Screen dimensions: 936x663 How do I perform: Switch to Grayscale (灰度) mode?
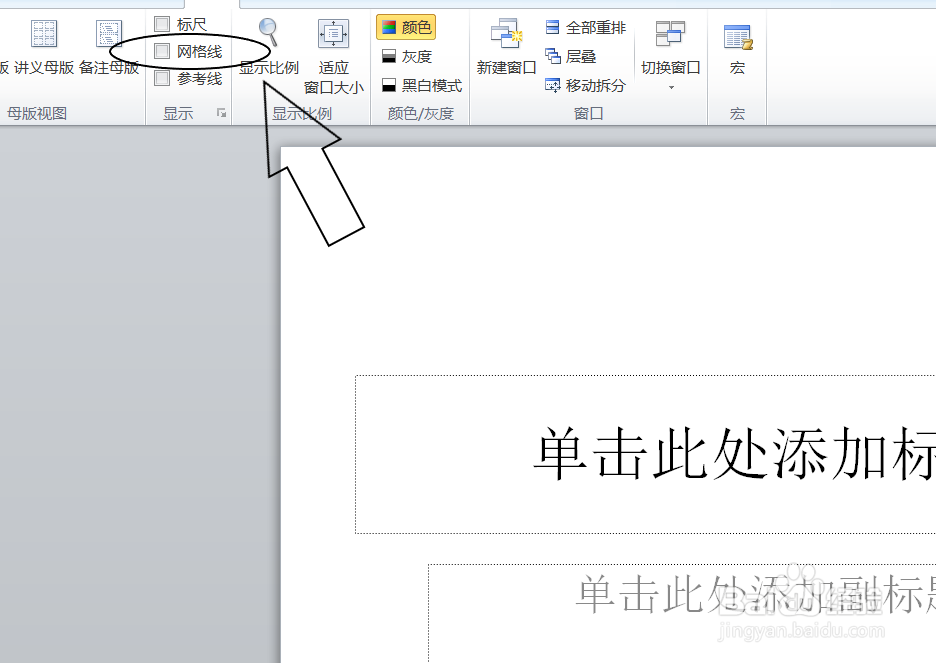click(406, 57)
